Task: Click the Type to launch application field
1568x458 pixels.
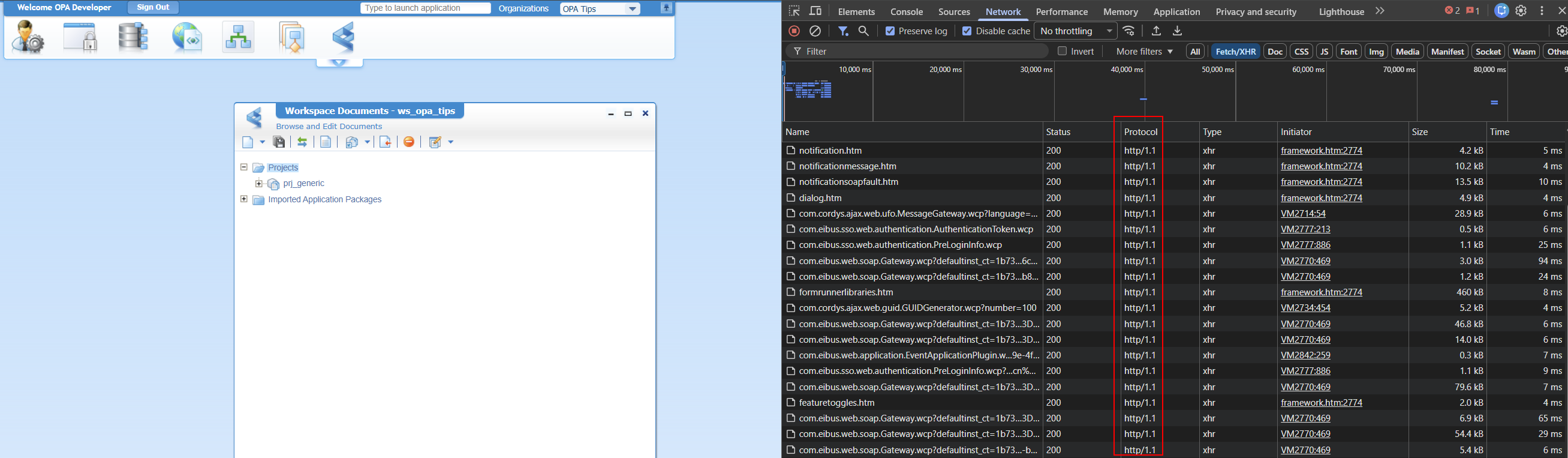Action: tap(425, 8)
